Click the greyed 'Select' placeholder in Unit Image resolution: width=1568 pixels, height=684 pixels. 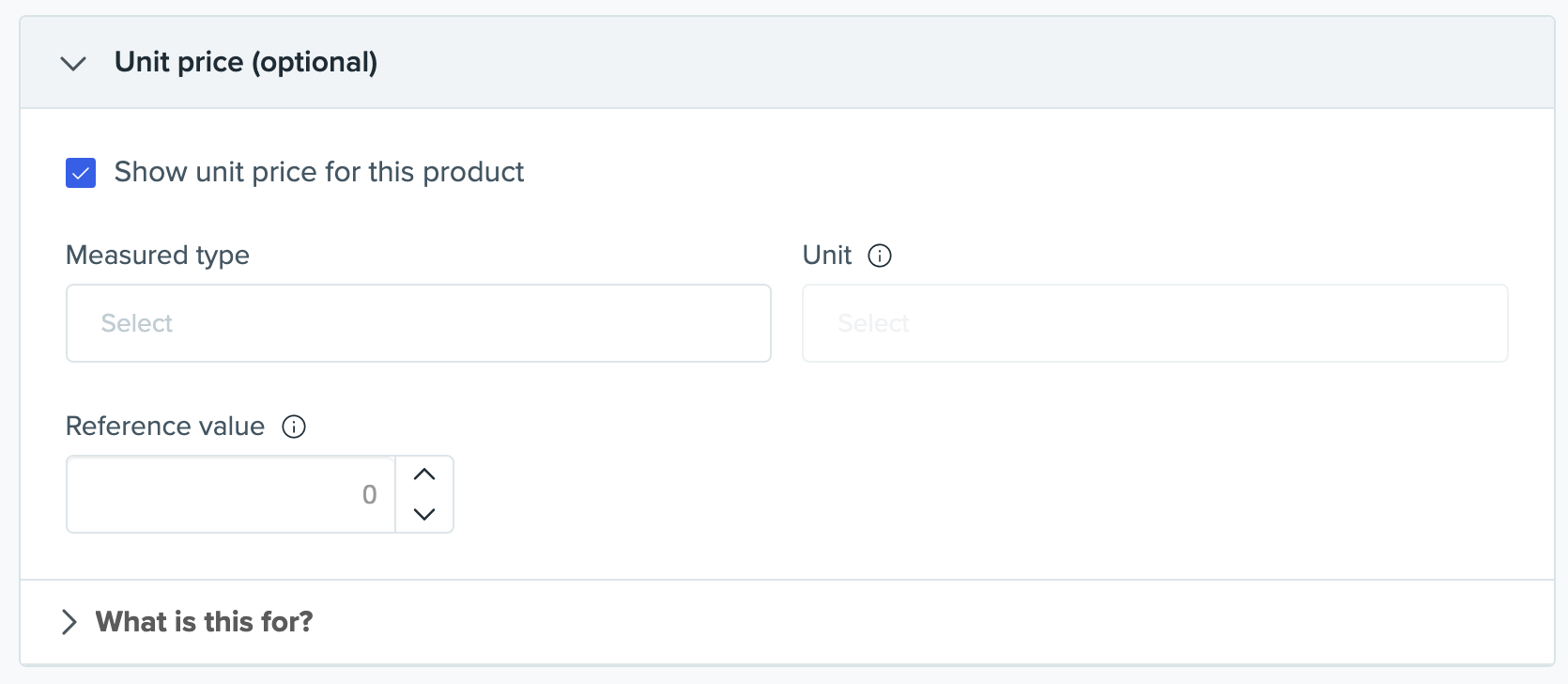[x=873, y=323]
